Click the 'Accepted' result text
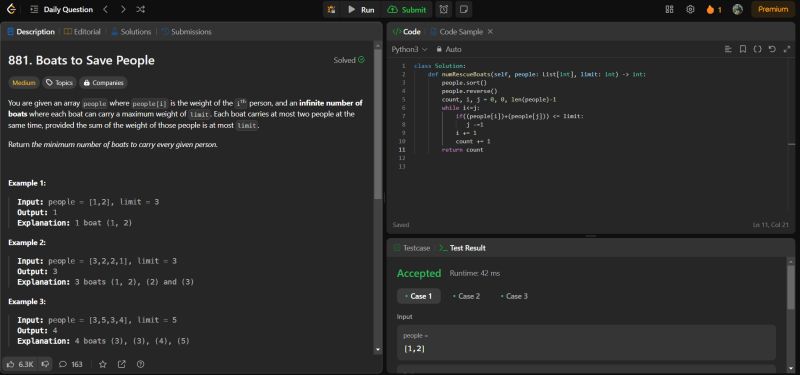 tap(419, 273)
